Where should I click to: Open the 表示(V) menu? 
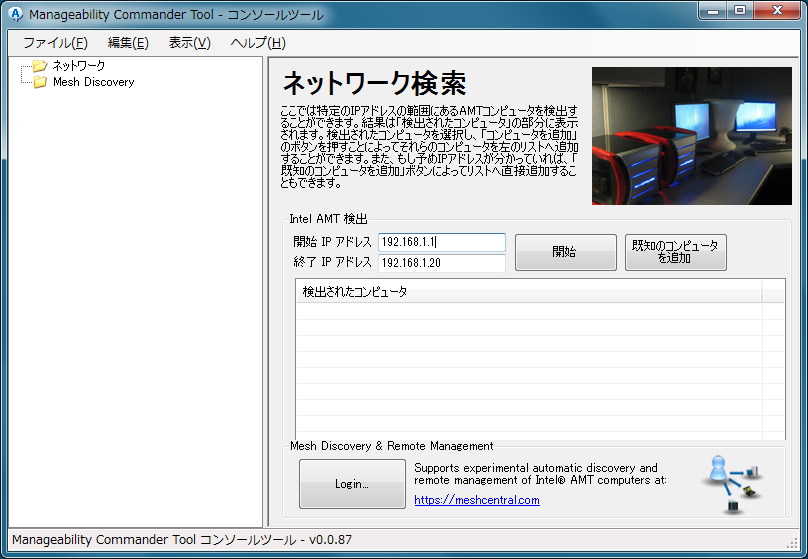(190, 43)
